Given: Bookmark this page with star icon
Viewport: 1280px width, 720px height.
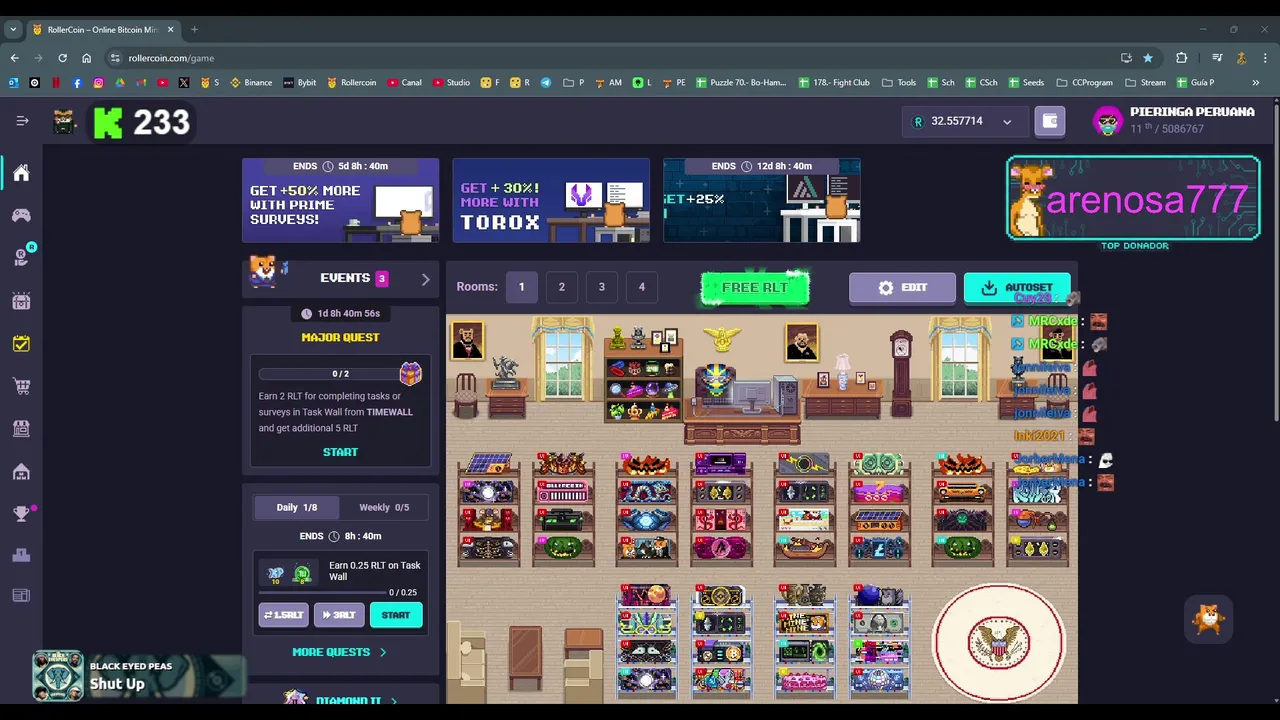Looking at the screenshot, I should [x=1148, y=58].
